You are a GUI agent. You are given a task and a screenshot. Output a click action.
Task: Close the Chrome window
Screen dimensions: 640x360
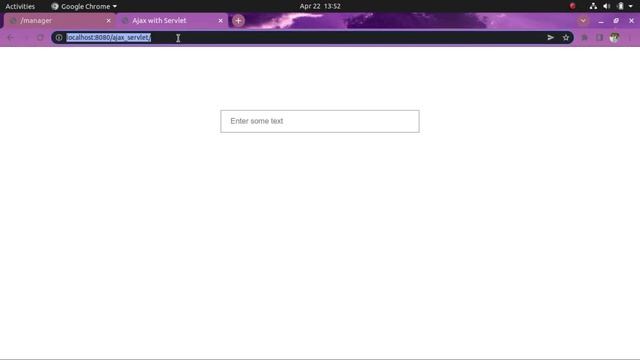tap(631, 20)
